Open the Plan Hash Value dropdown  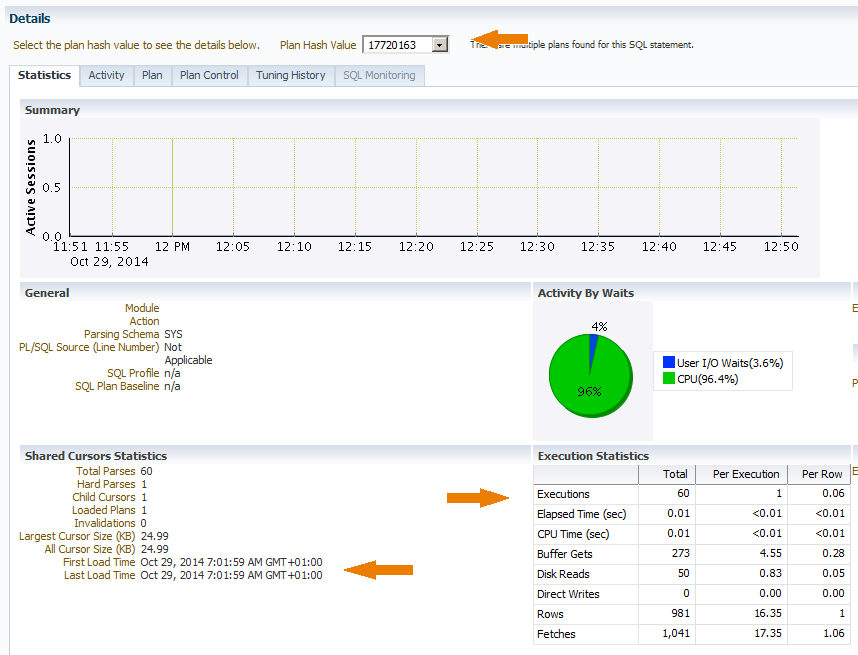tap(439, 45)
